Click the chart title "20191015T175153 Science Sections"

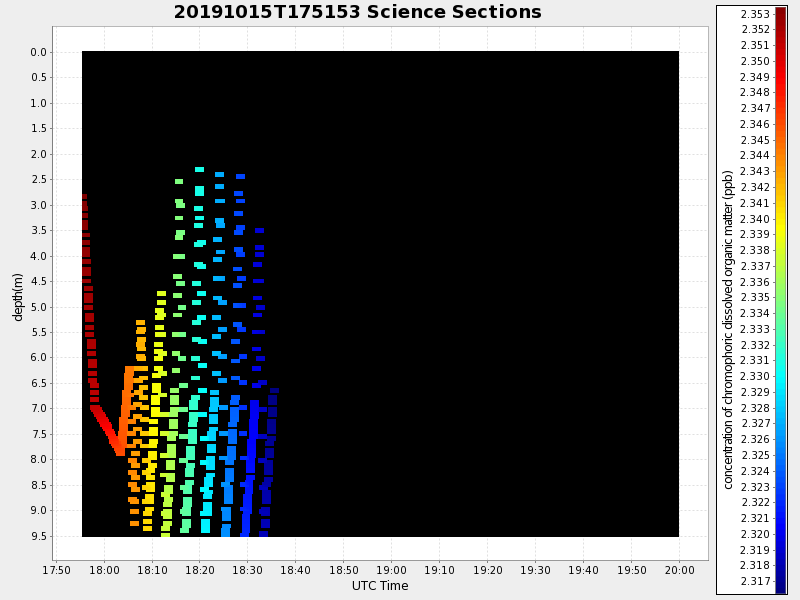tap(357, 12)
